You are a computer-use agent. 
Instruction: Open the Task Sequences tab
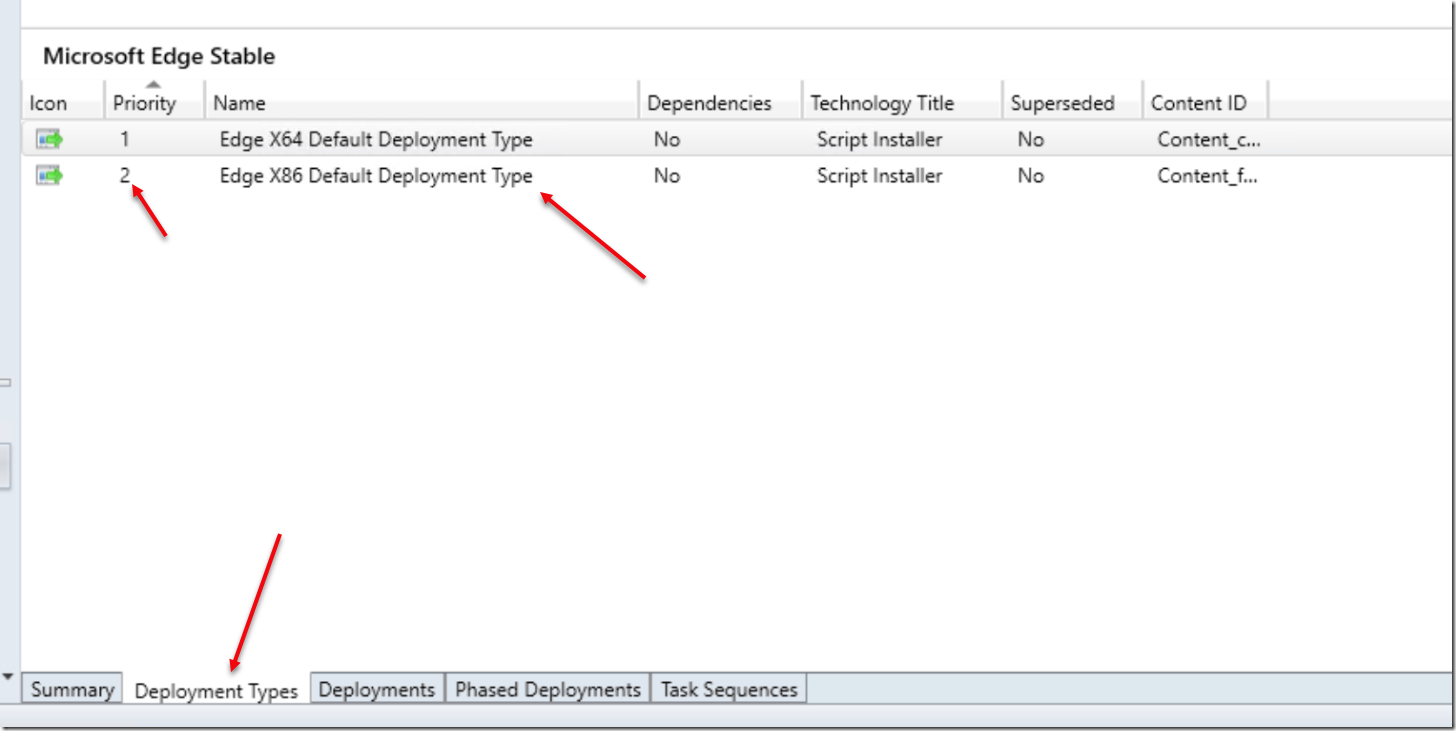click(x=728, y=689)
